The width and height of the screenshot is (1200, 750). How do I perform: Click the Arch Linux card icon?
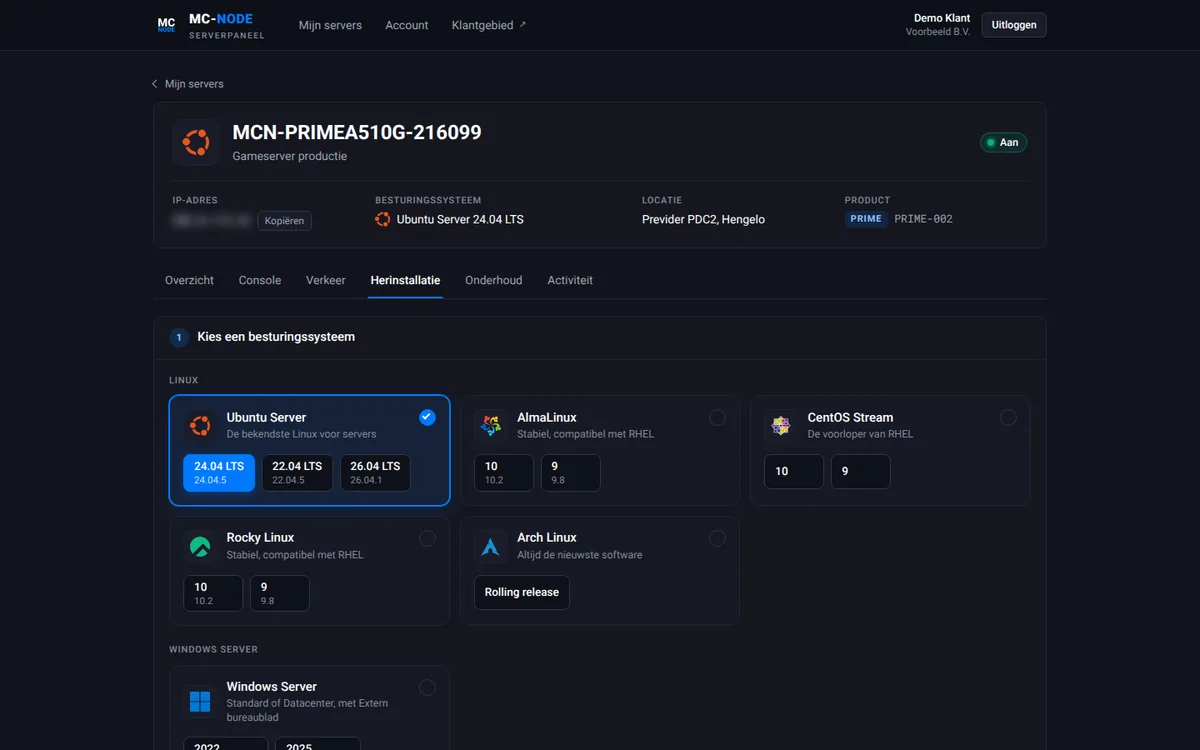(490, 546)
